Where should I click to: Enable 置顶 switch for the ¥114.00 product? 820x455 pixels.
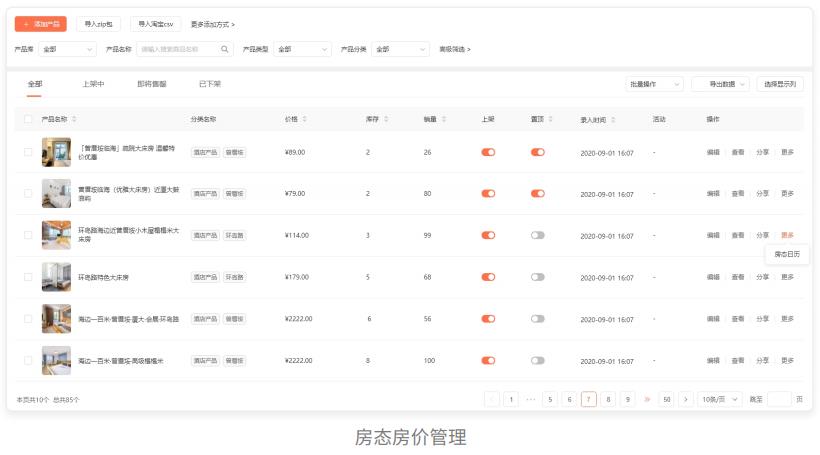(x=538, y=235)
